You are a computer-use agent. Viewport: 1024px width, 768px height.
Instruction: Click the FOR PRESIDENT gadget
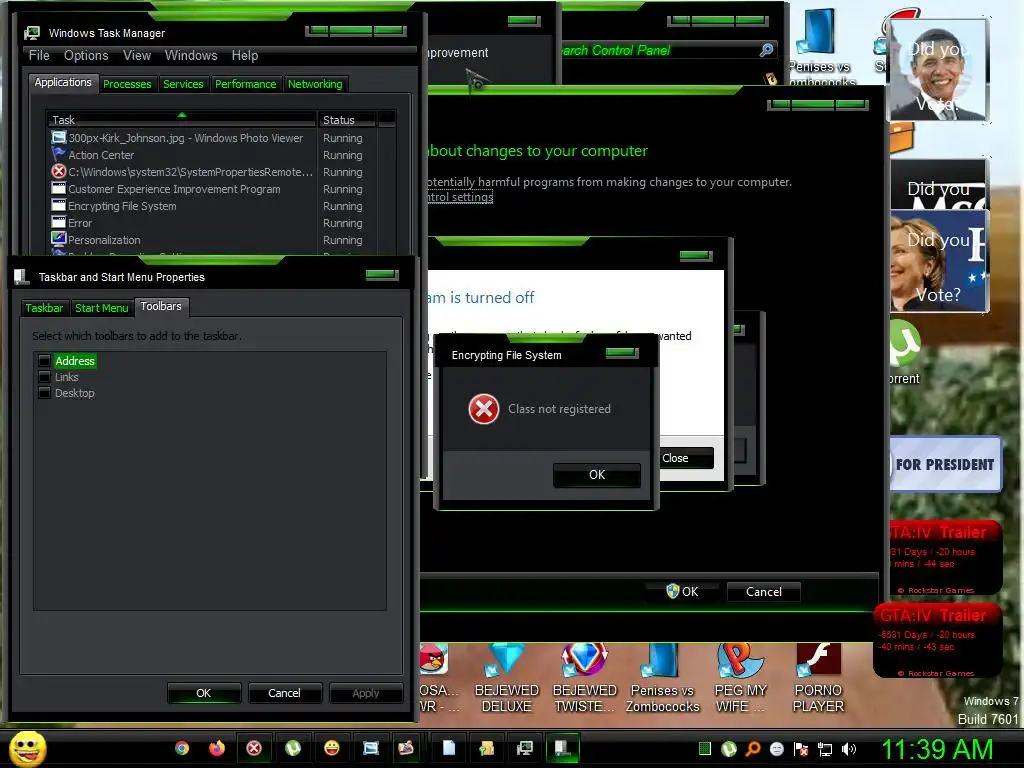945,464
